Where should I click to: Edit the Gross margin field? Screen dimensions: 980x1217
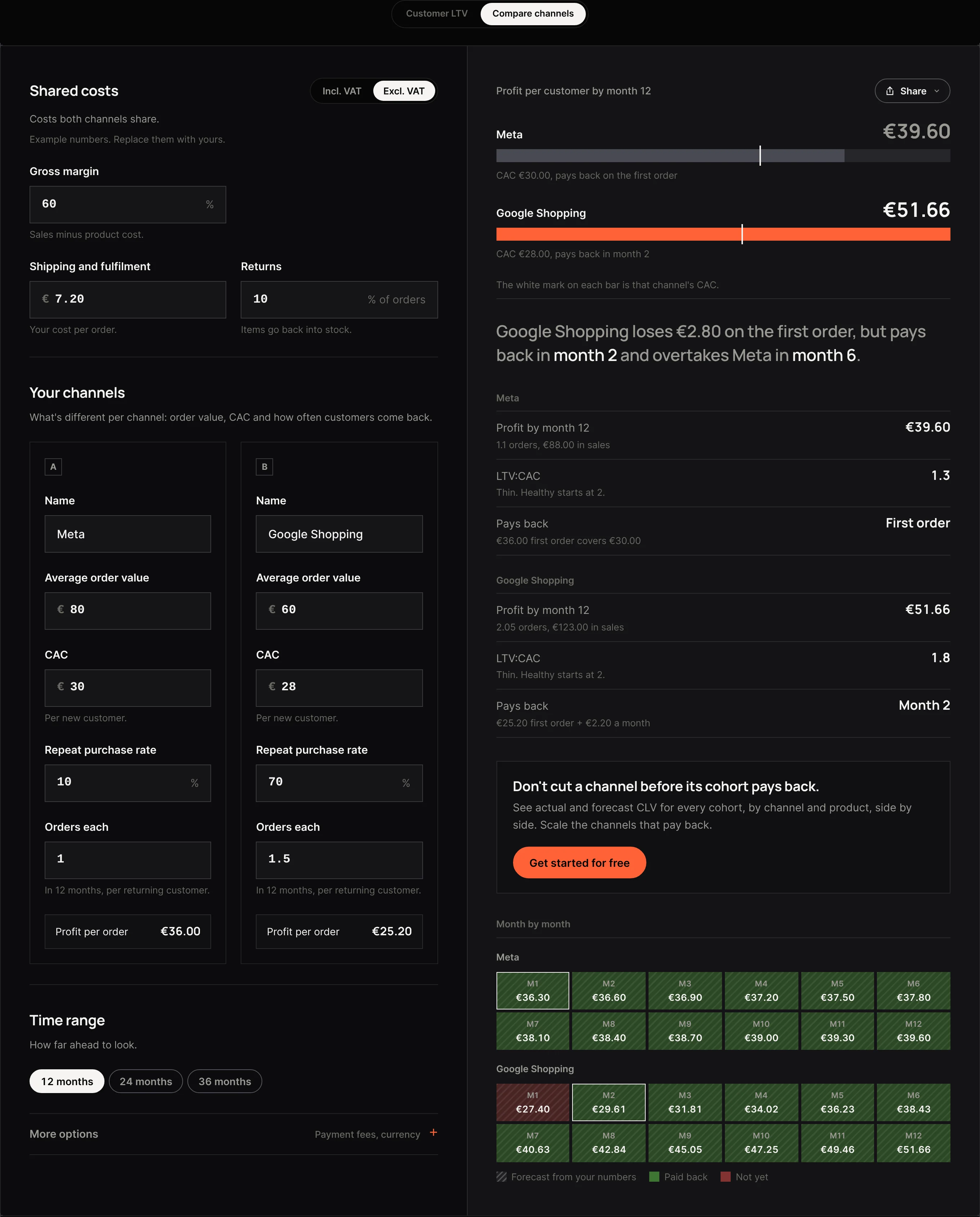pyautogui.click(x=128, y=204)
